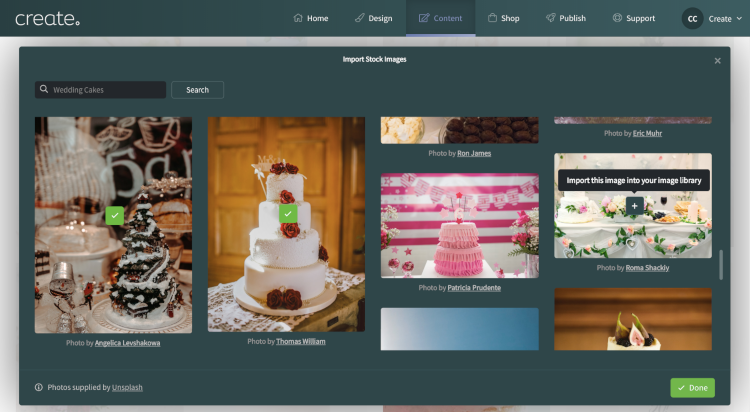
Task: Open Ron James photographer link
Action: 474,153
